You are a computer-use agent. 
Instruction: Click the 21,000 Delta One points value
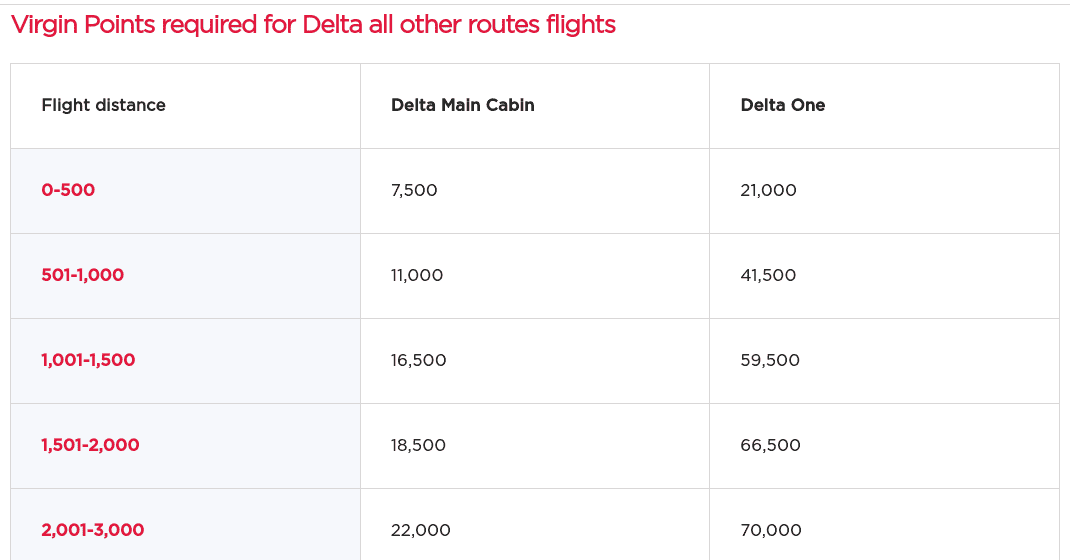(768, 190)
